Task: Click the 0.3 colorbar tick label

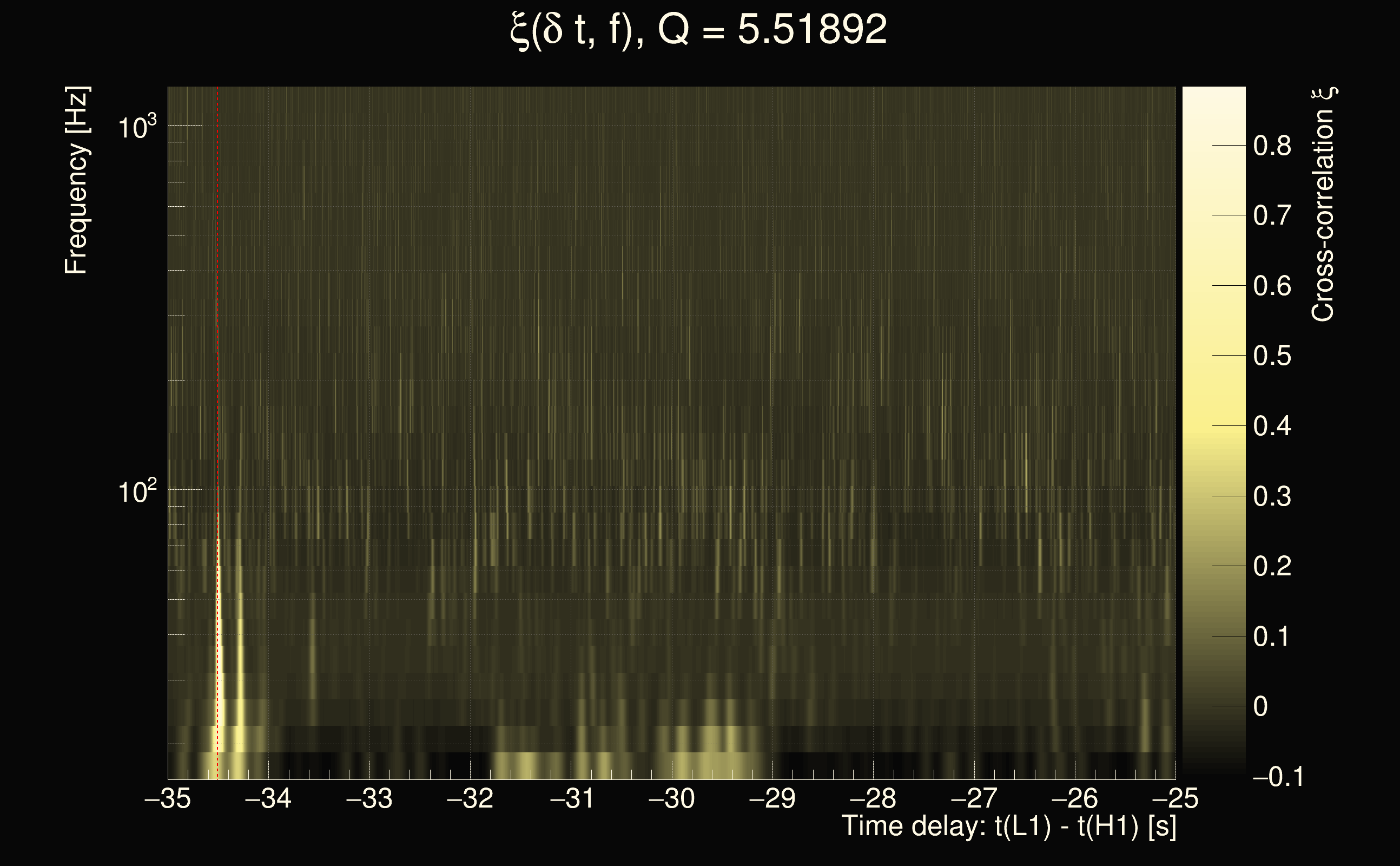Action: tap(1272, 496)
